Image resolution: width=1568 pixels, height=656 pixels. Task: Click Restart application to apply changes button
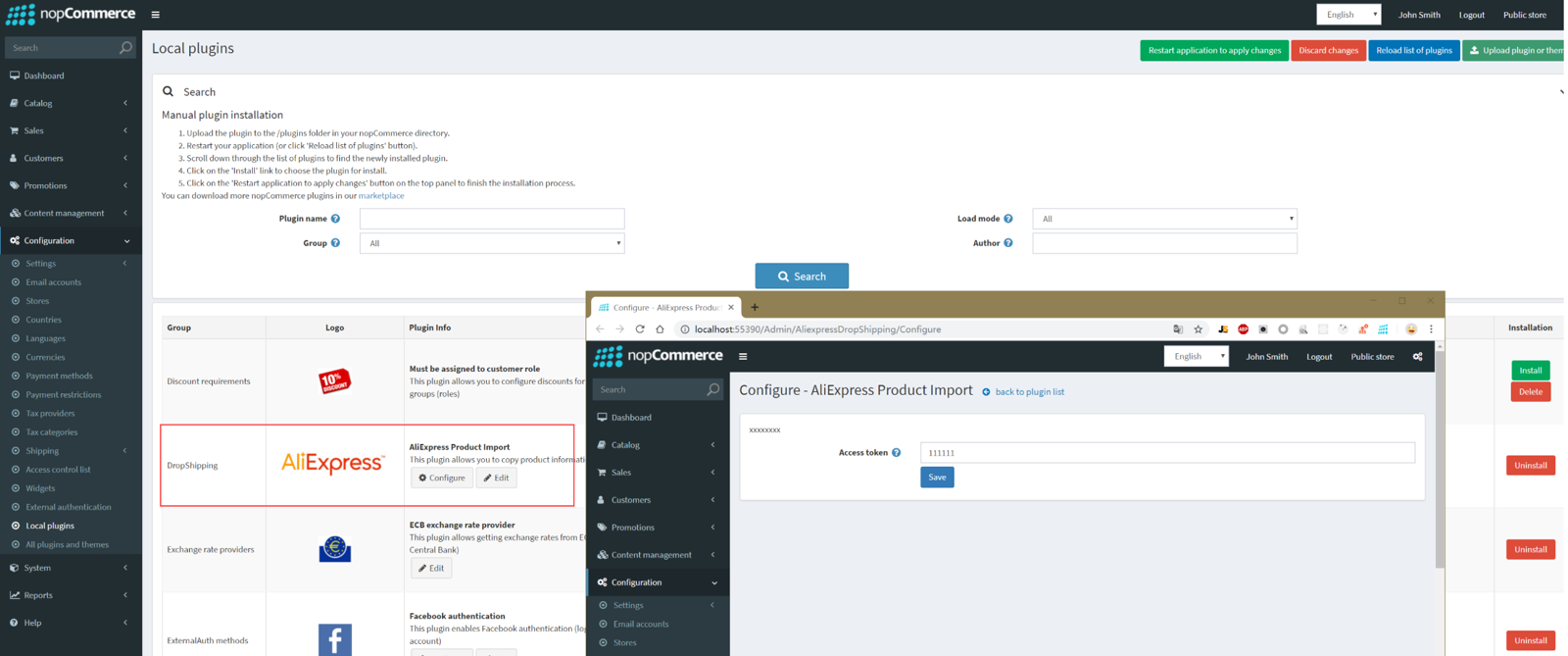[x=1214, y=50]
